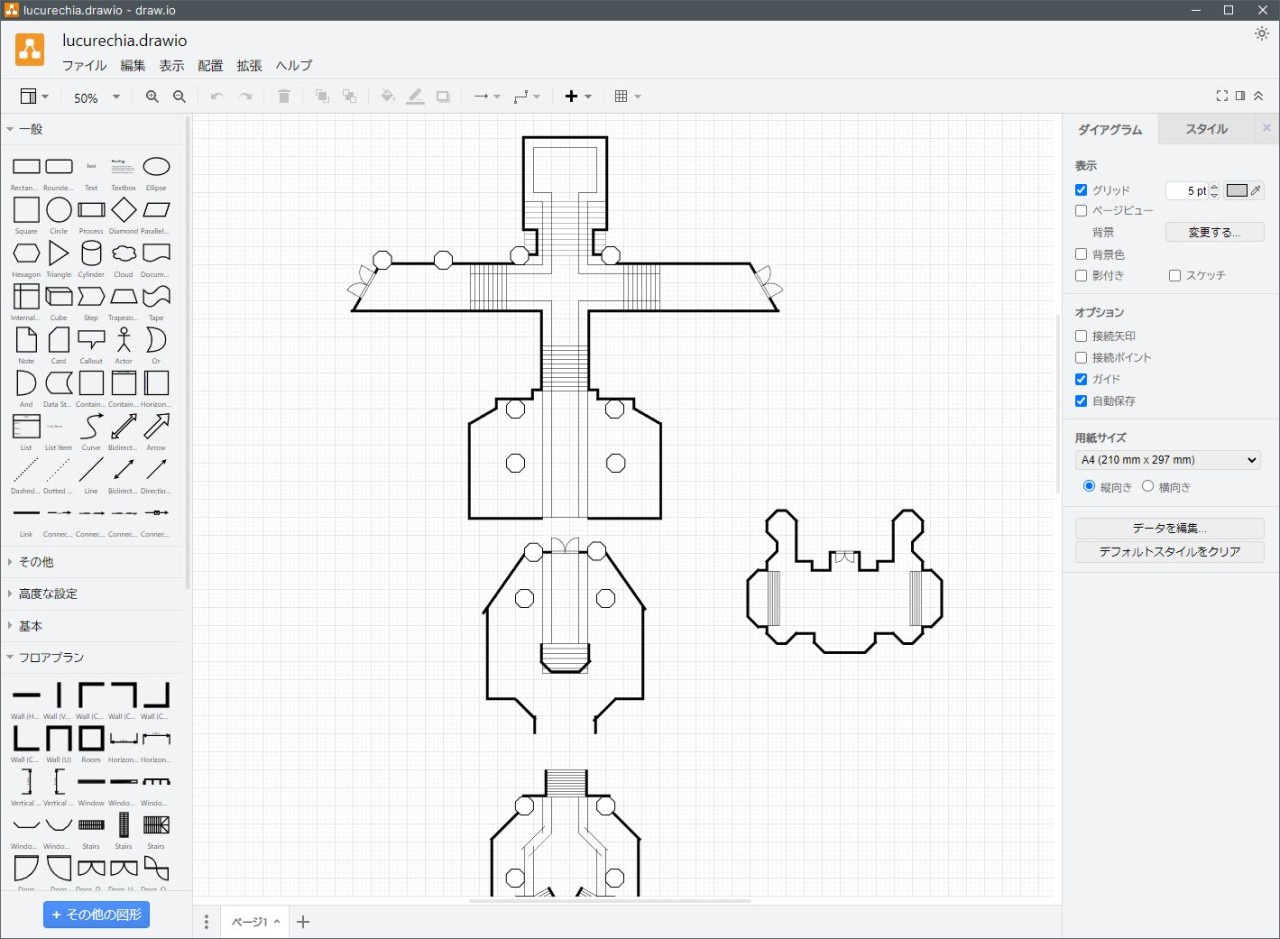The height and width of the screenshot is (939, 1280).
Task: Select the Cylinder shape from the palette
Action: click(x=91, y=253)
